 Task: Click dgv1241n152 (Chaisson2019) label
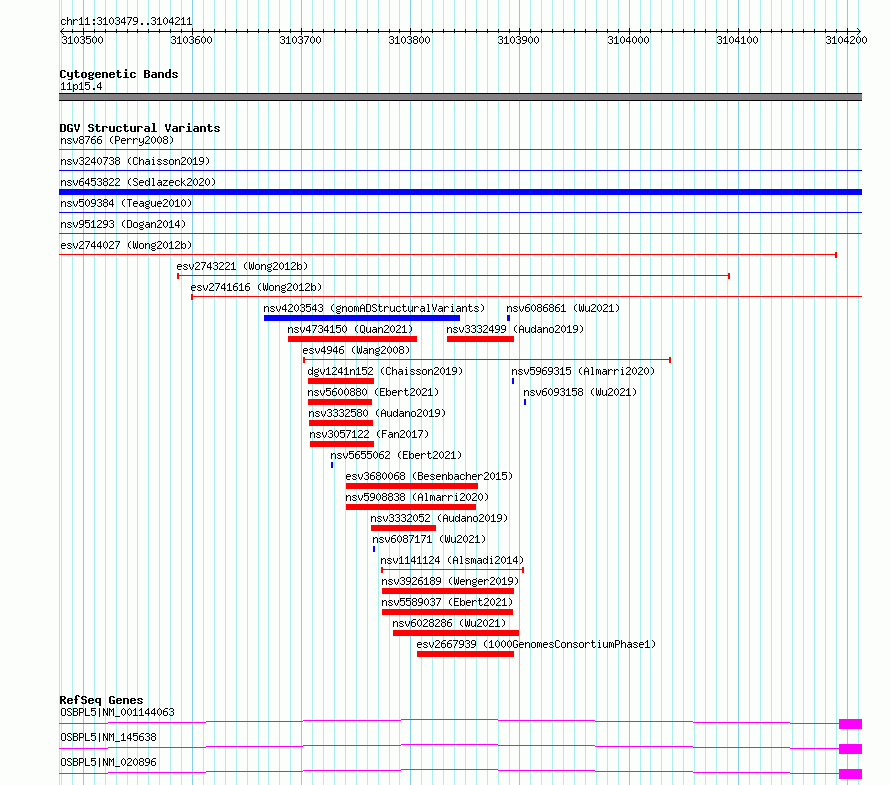pyautogui.click(x=385, y=371)
